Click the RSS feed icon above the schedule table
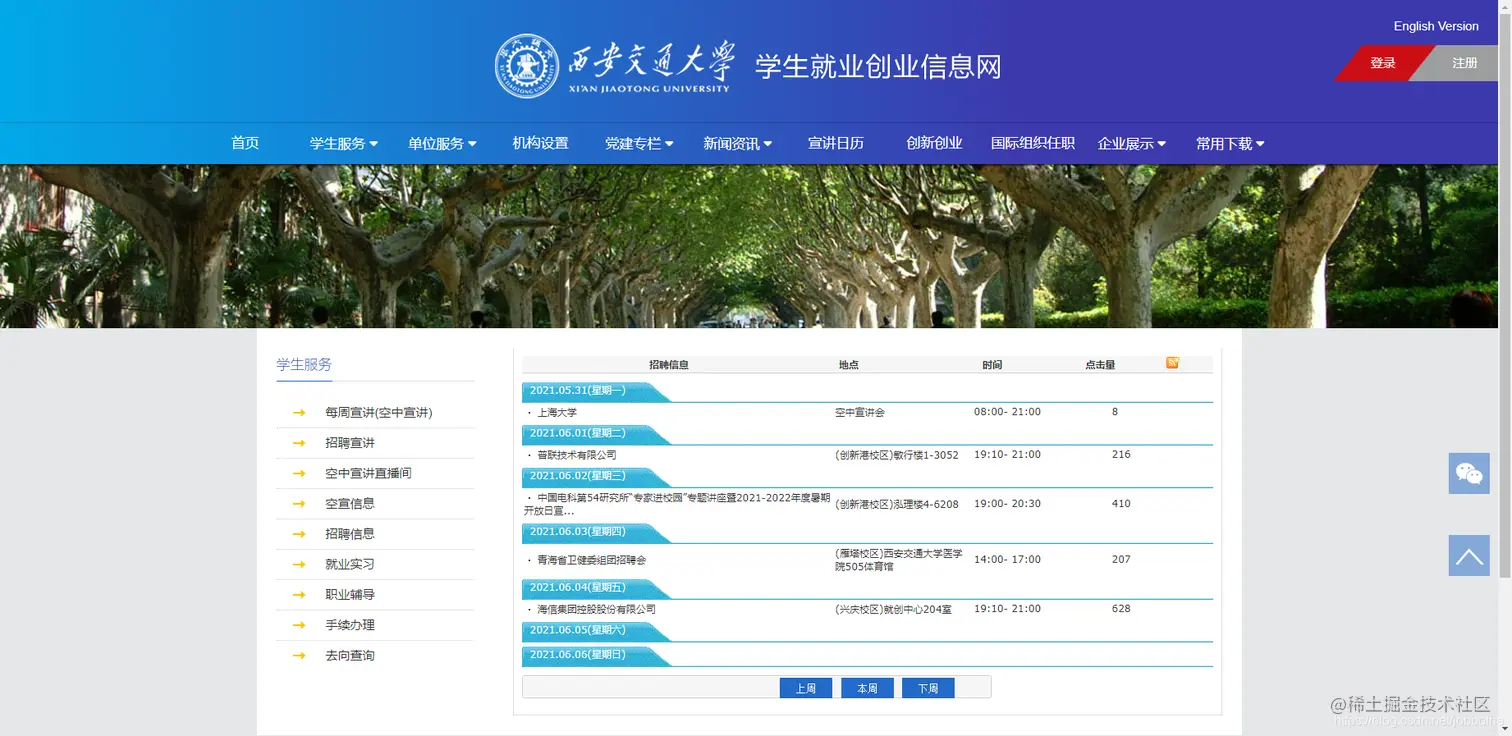This screenshot has height=736, width=1512. [1171, 363]
